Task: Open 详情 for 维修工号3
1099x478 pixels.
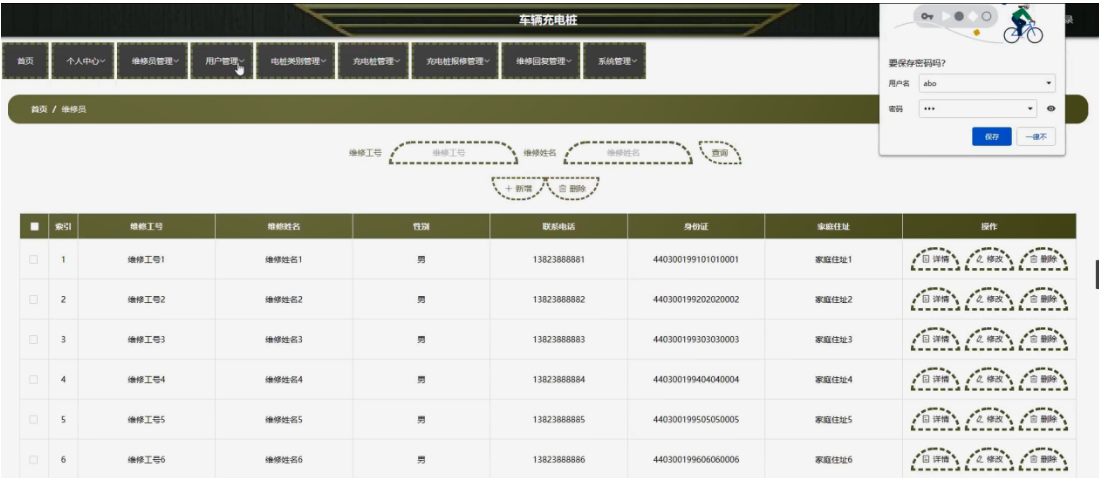Action: pos(936,339)
